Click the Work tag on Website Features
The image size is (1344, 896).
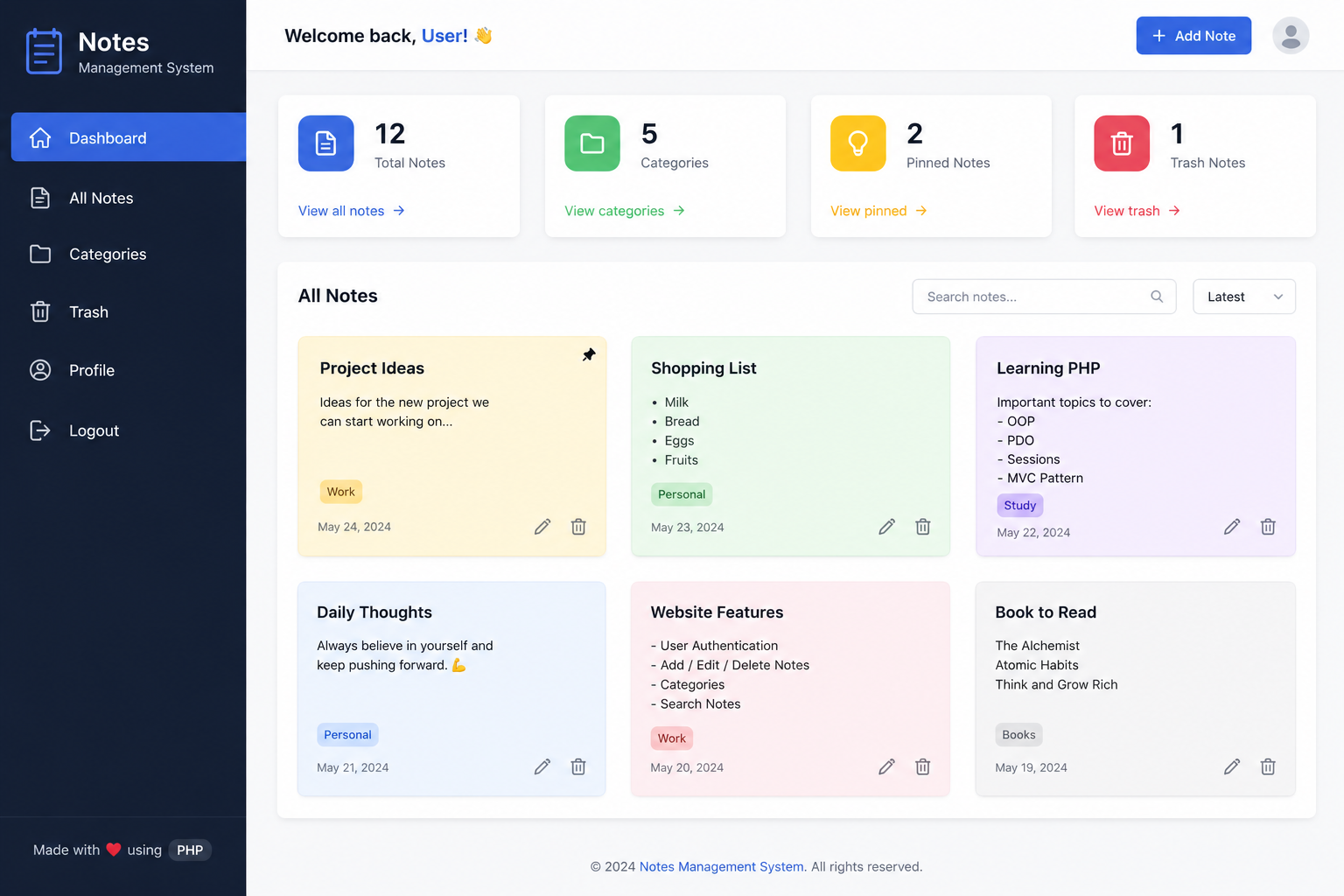[x=672, y=738]
